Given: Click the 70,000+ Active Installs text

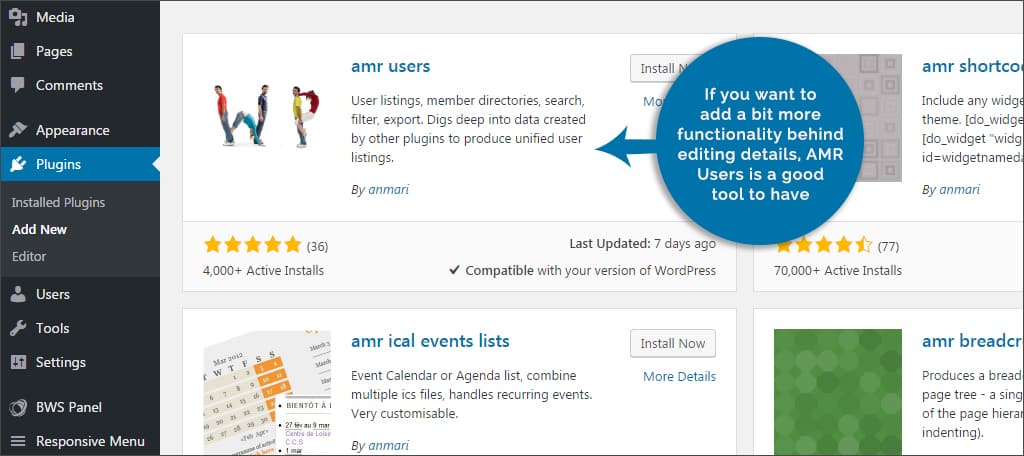Looking at the screenshot, I should pos(838,270).
